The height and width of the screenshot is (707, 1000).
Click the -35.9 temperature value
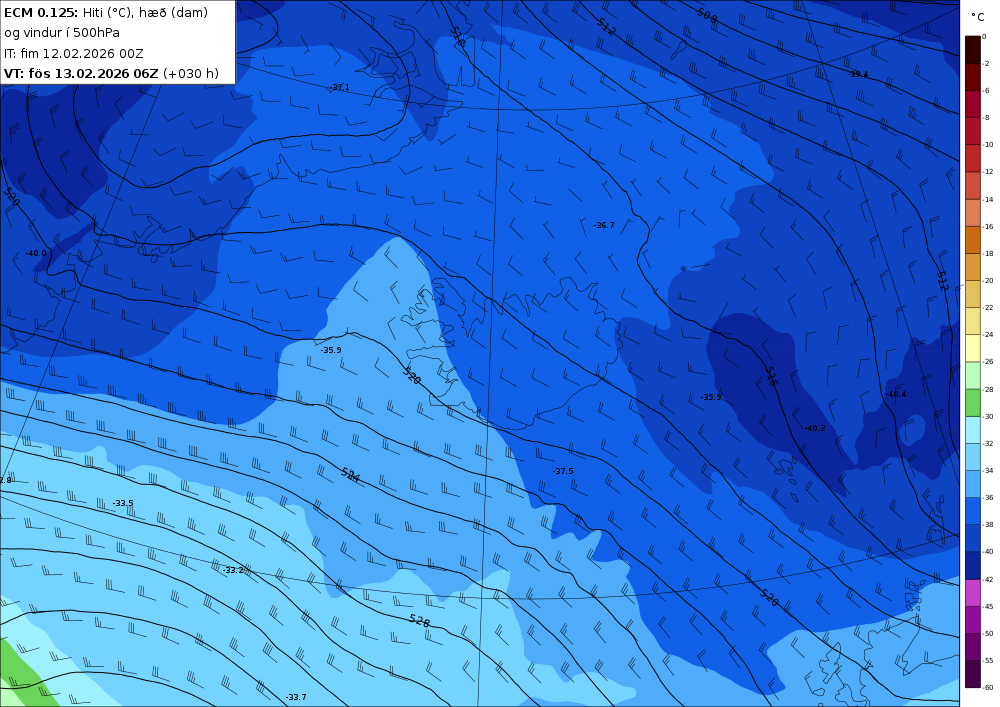[331, 350]
